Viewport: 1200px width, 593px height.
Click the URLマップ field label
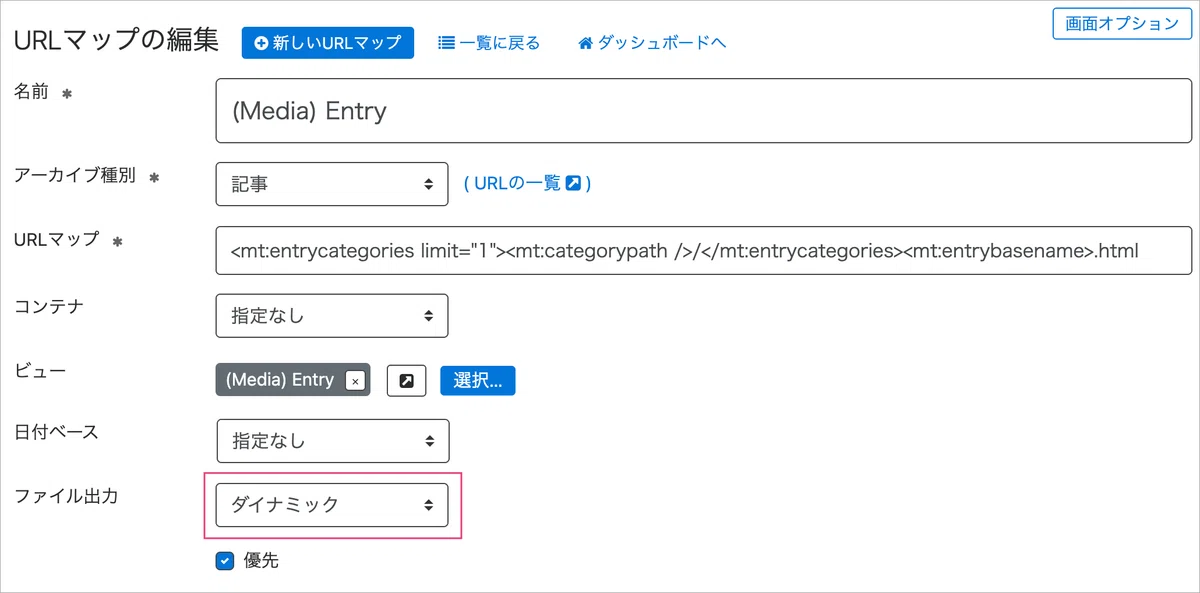tap(56, 238)
